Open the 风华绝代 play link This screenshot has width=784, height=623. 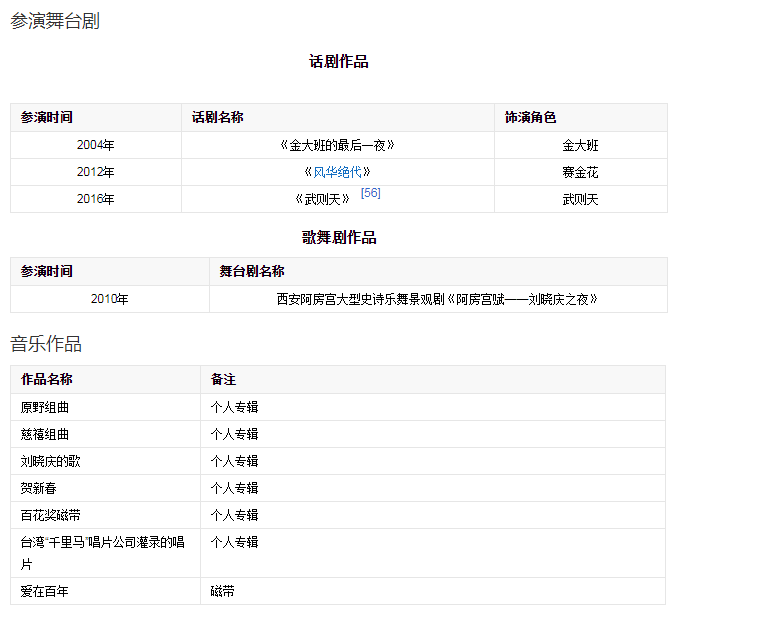coord(337,172)
